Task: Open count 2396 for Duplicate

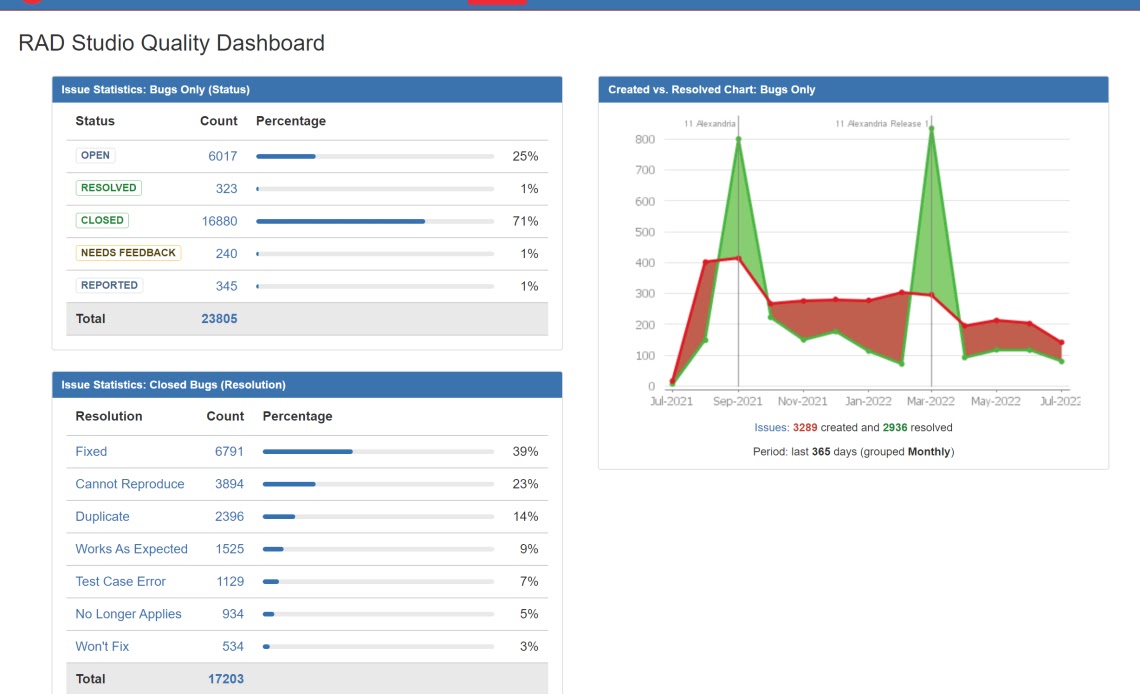Action: click(229, 517)
